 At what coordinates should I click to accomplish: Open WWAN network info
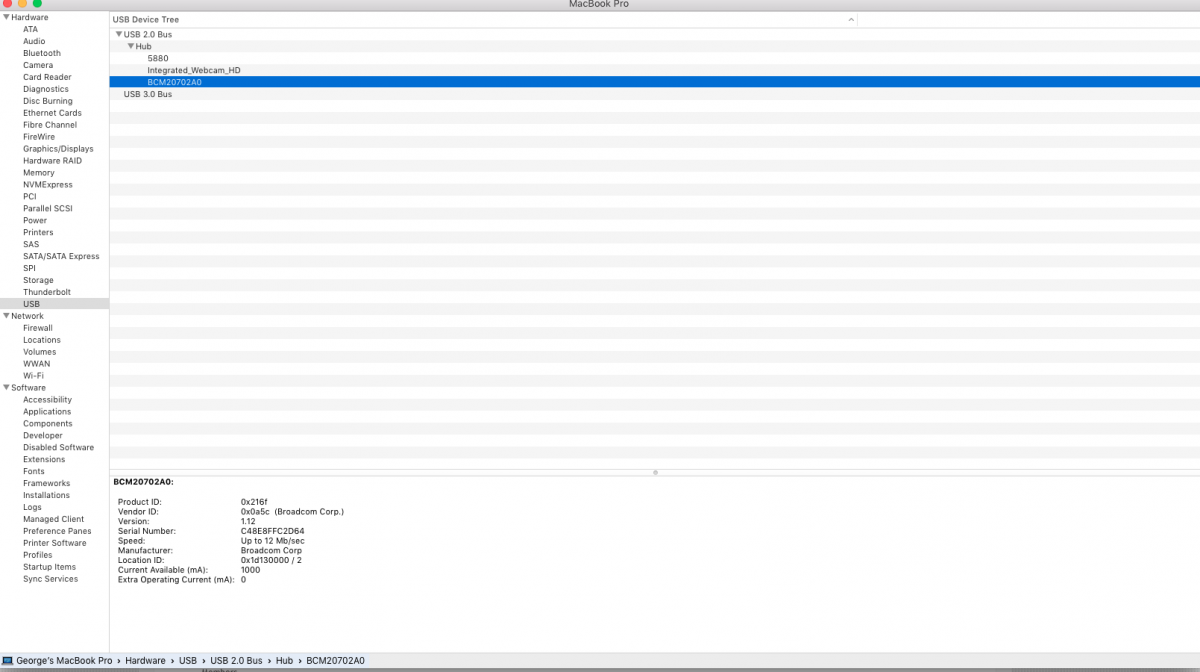36,364
